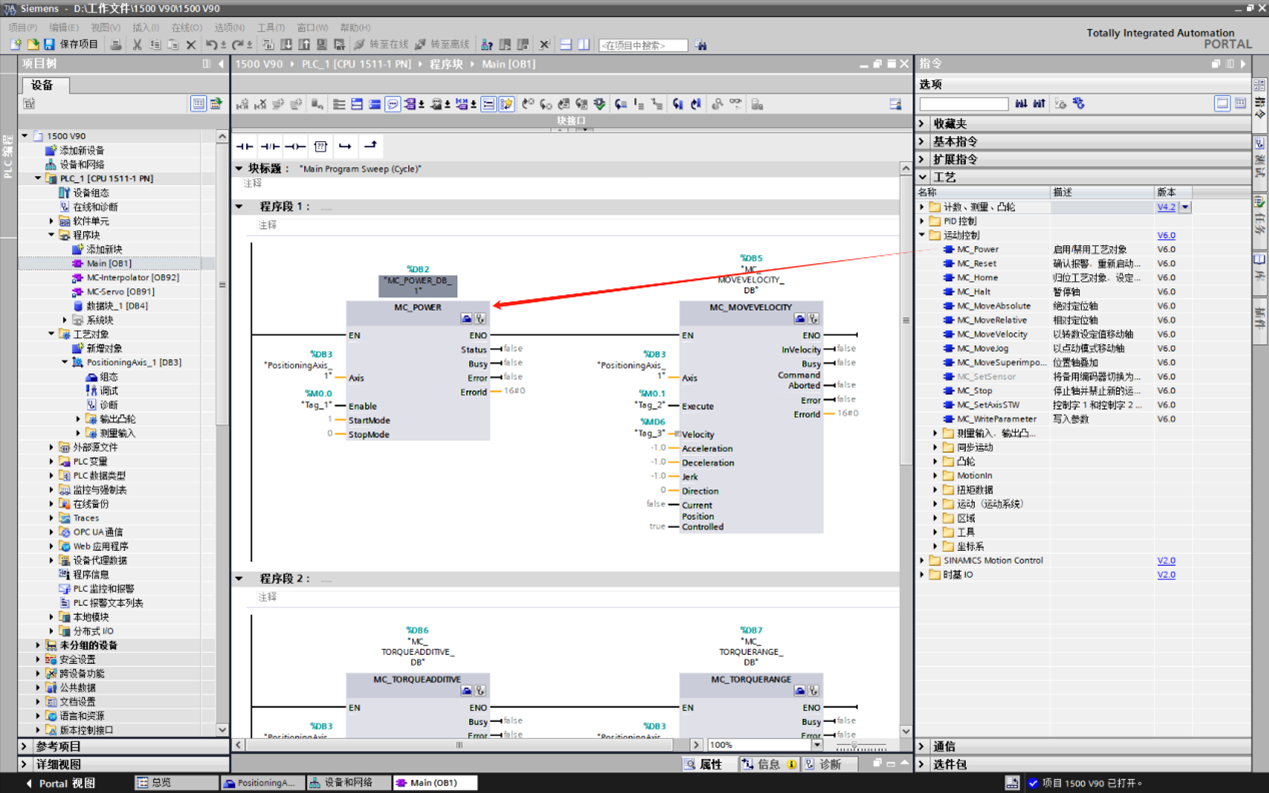
Task: Click the go online (转至在线) button
Action: click(x=381, y=45)
